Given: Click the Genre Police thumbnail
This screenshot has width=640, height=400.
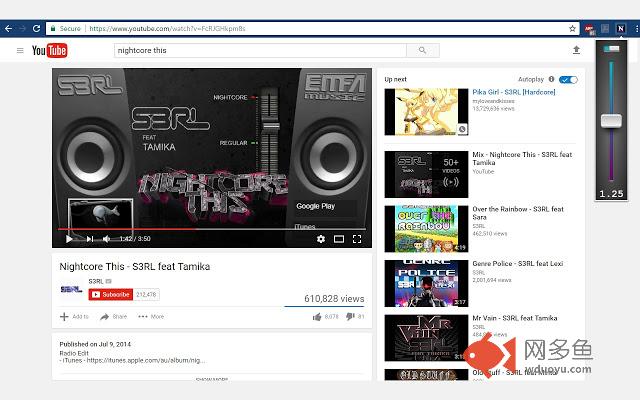Looking at the screenshot, I should (426, 283).
